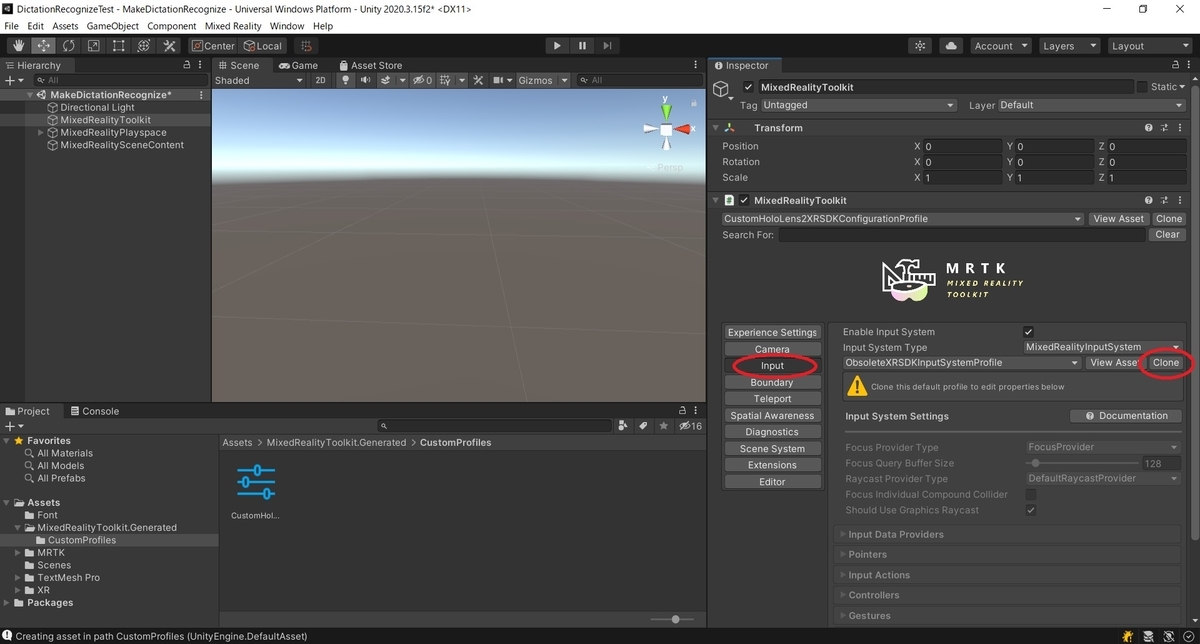Viewport: 1200px width, 644px height.
Task: Toggle the MixedRealityToolkit object active checkbox
Action: point(749,87)
